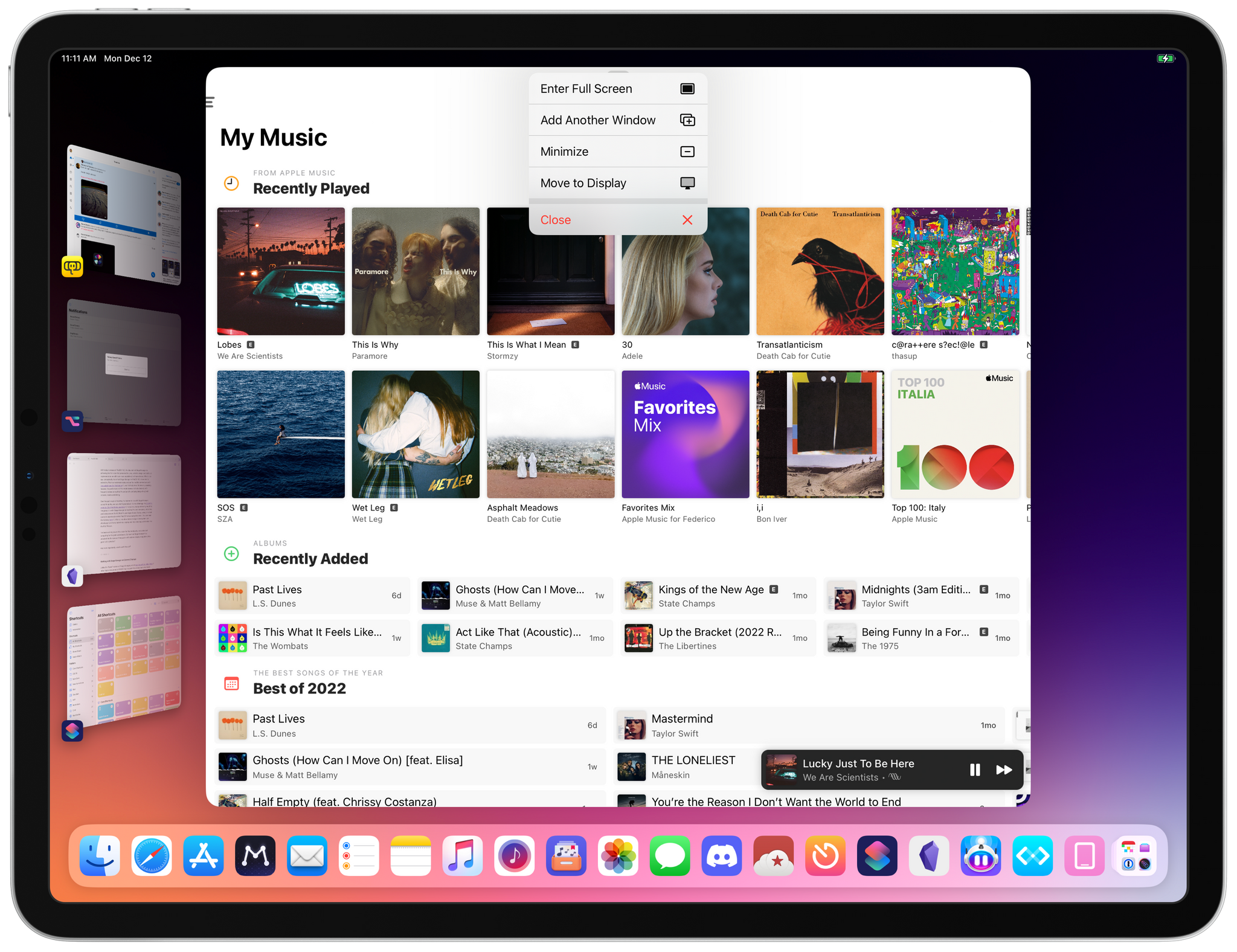
Task: Open the red cloud star app
Action: click(x=774, y=855)
